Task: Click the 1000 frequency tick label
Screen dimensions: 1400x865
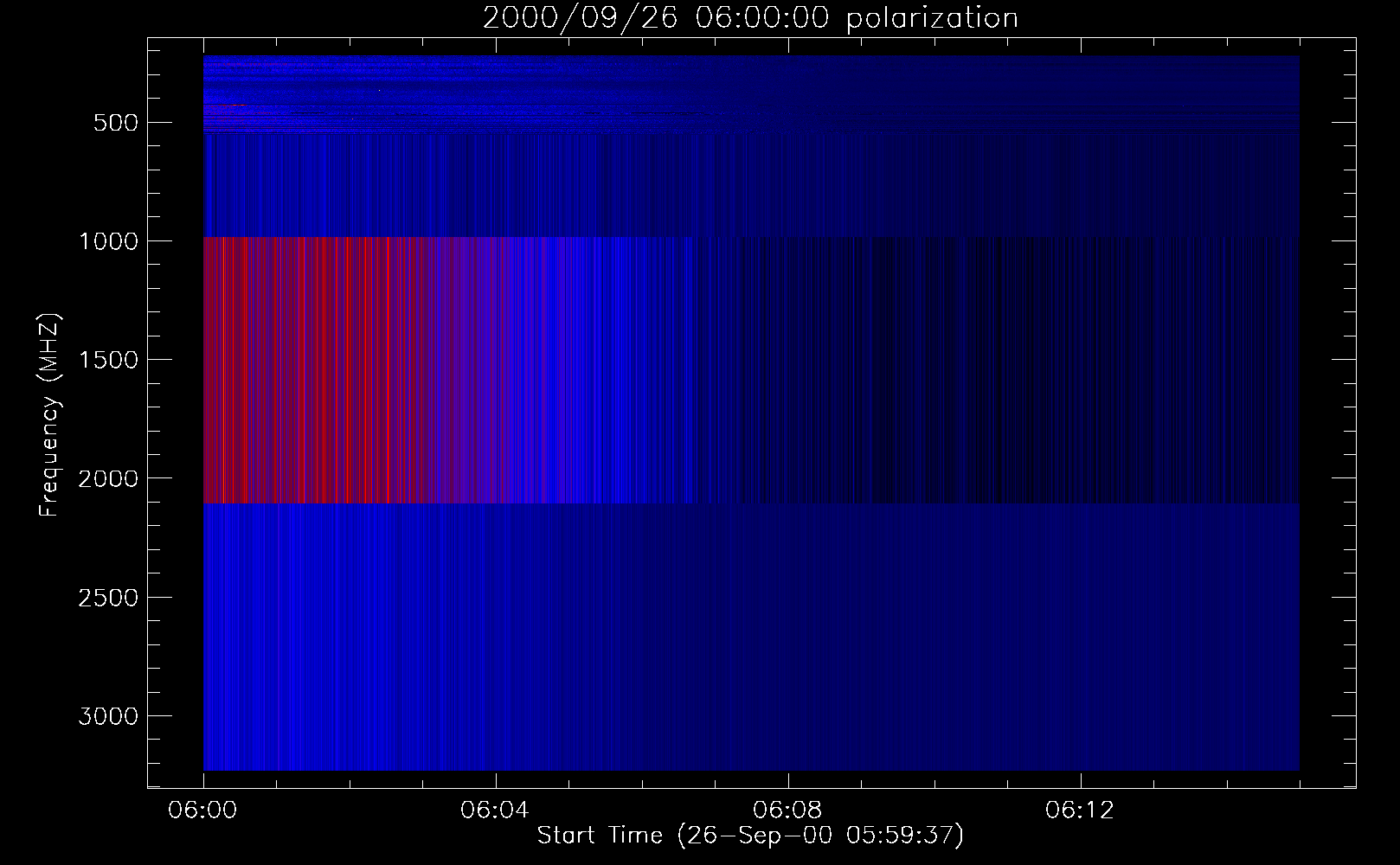Action: 108,241
